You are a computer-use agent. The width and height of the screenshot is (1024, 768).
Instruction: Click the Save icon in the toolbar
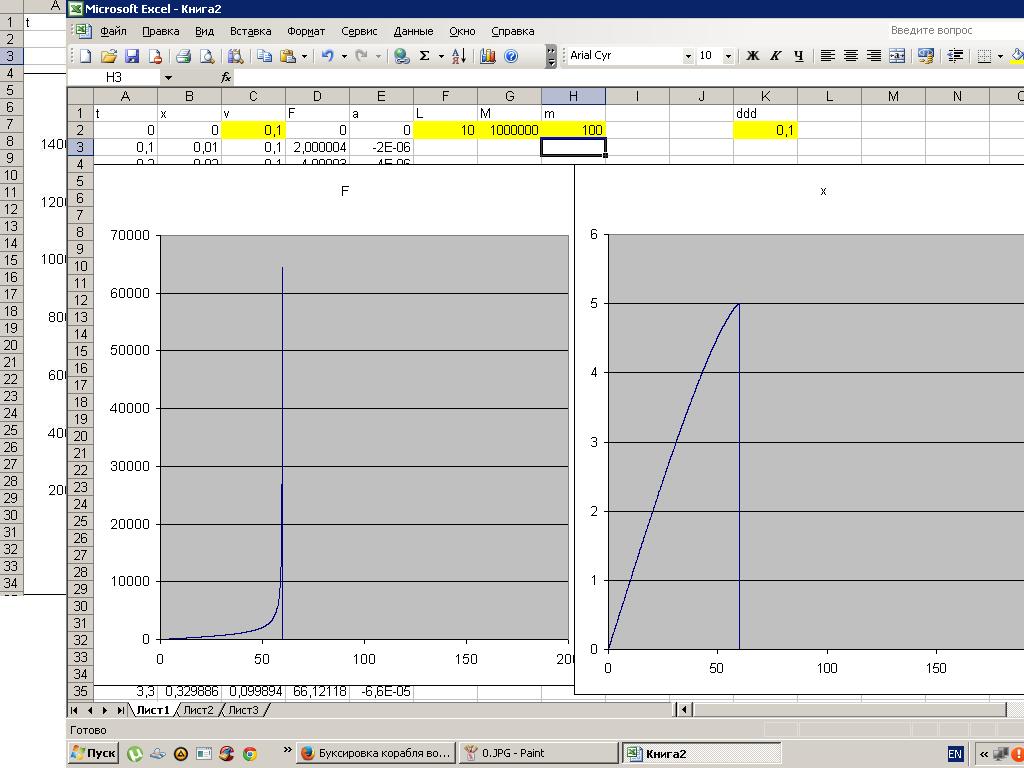pyautogui.click(x=131, y=56)
